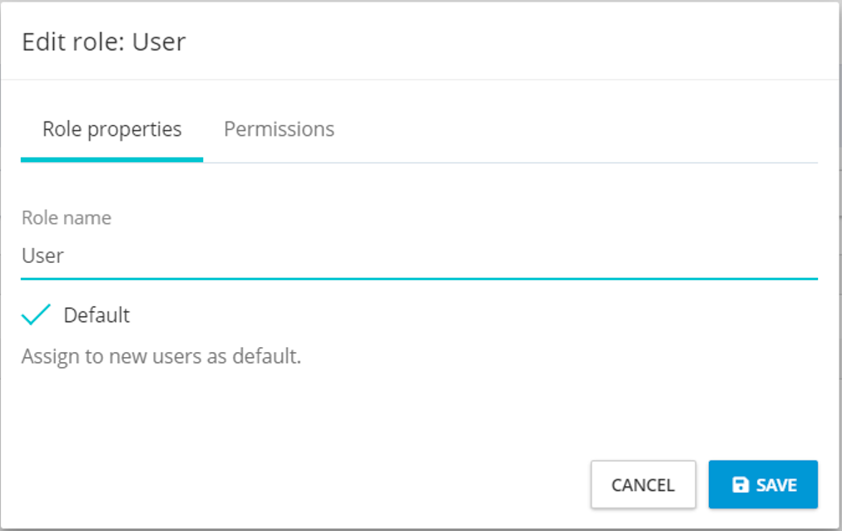Image resolution: width=842 pixels, height=531 pixels.
Task: Click the floppy disk icon on Save
Action: (x=740, y=485)
